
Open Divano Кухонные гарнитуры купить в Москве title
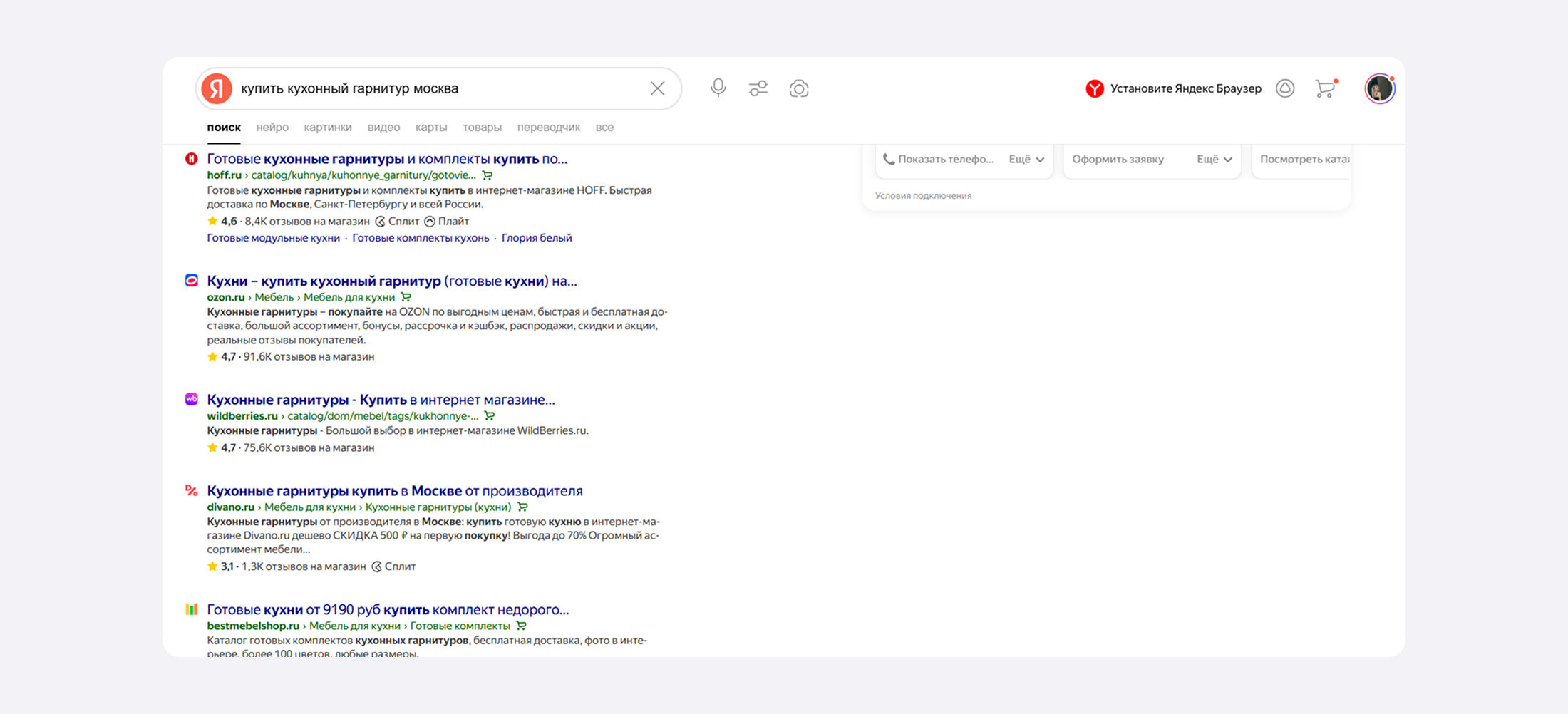point(395,491)
